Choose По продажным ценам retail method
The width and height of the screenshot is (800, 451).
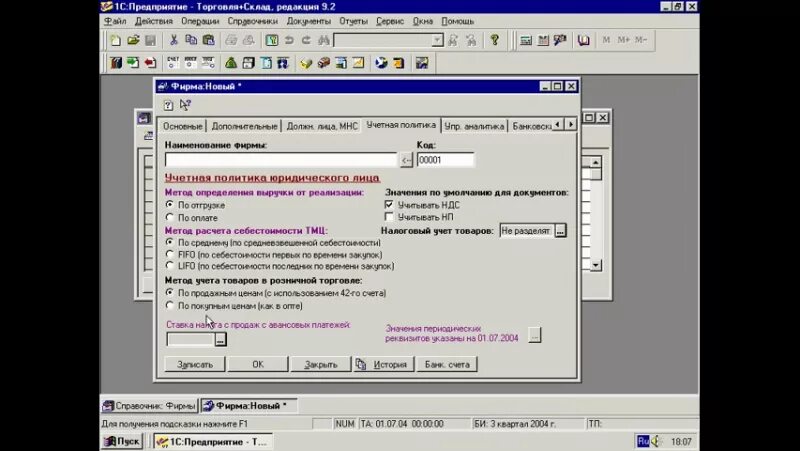[170, 292]
